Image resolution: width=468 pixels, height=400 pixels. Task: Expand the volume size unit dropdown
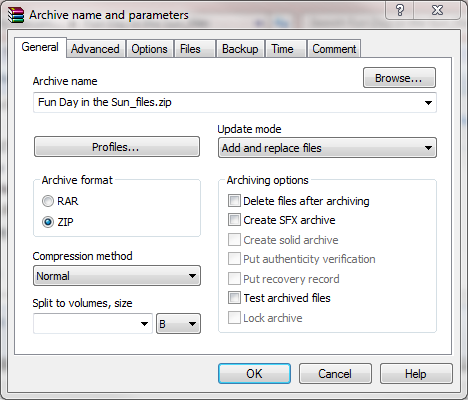[x=178, y=323]
